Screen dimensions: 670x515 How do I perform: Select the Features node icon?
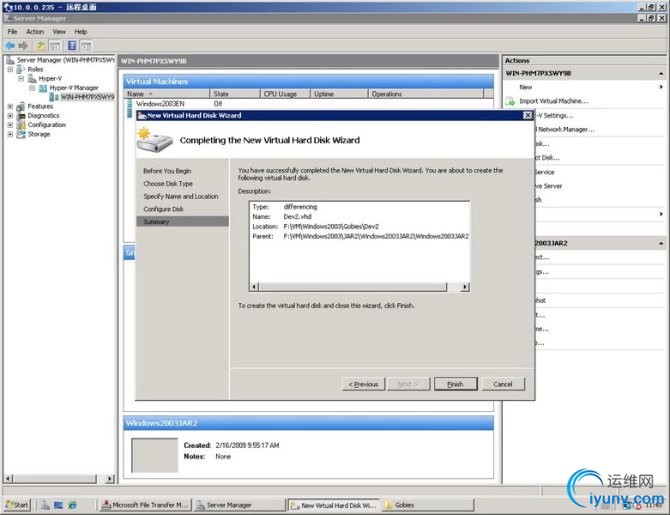pos(21,106)
